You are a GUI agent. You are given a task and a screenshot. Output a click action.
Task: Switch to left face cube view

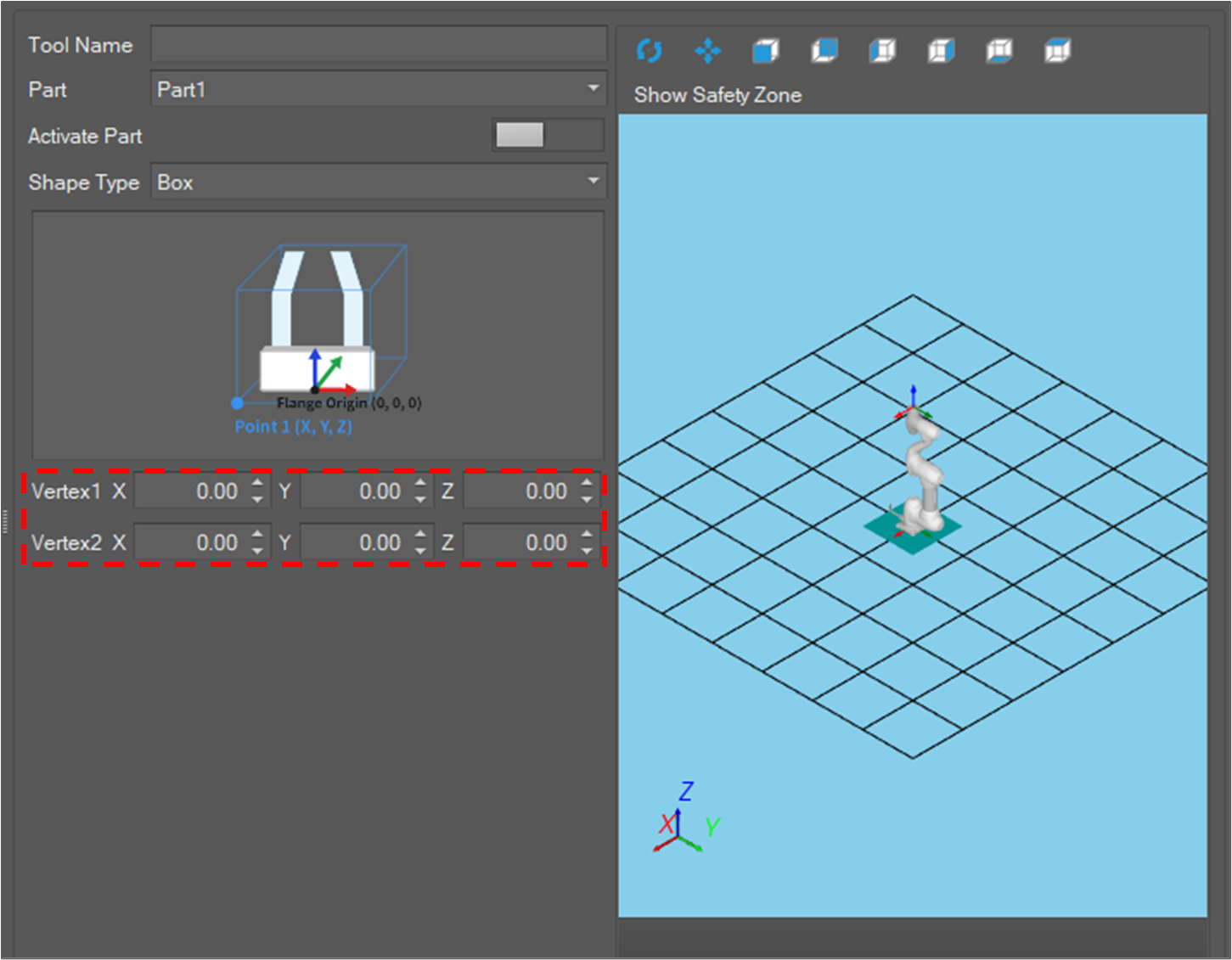point(883,51)
